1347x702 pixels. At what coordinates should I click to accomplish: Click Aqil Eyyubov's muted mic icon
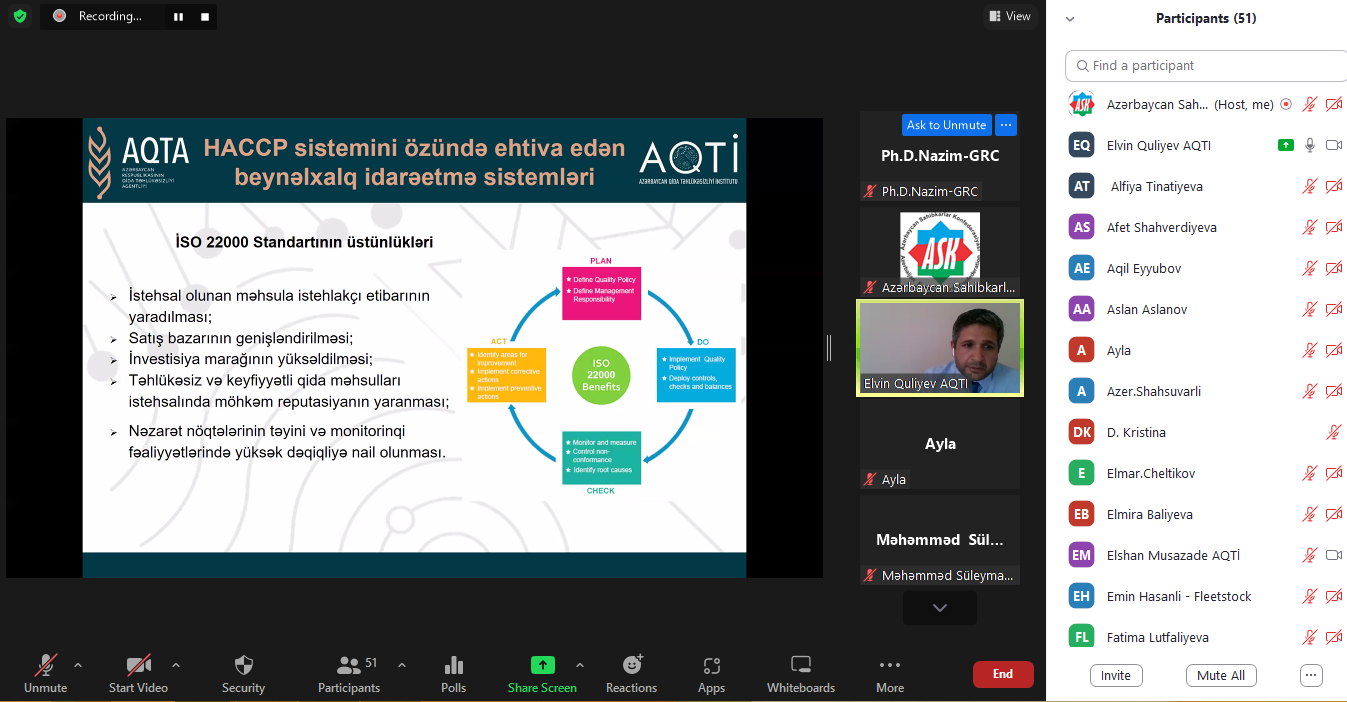(1309, 268)
